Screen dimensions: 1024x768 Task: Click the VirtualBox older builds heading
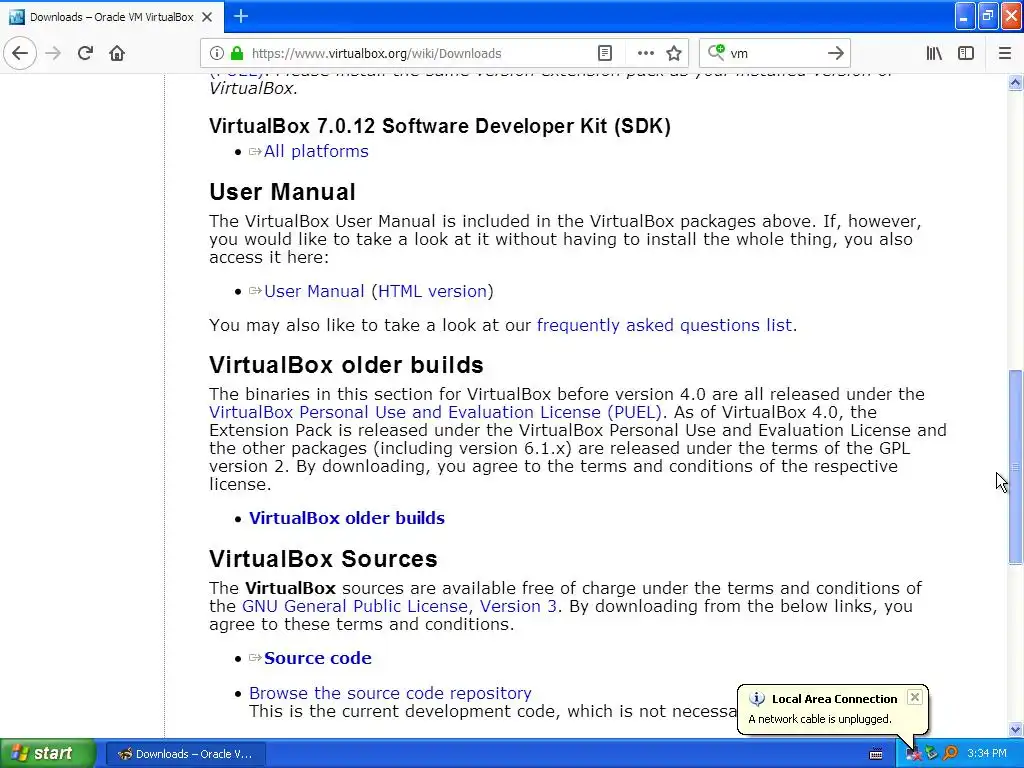346,365
